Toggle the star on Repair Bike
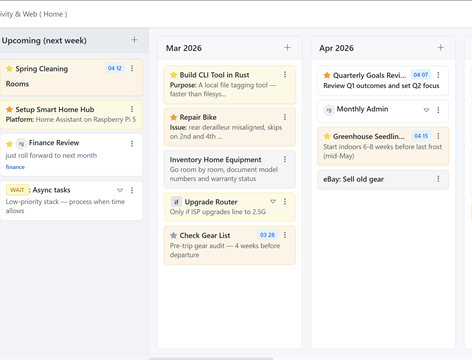Image resolution: width=472 pixels, height=360 pixels. point(173,117)
